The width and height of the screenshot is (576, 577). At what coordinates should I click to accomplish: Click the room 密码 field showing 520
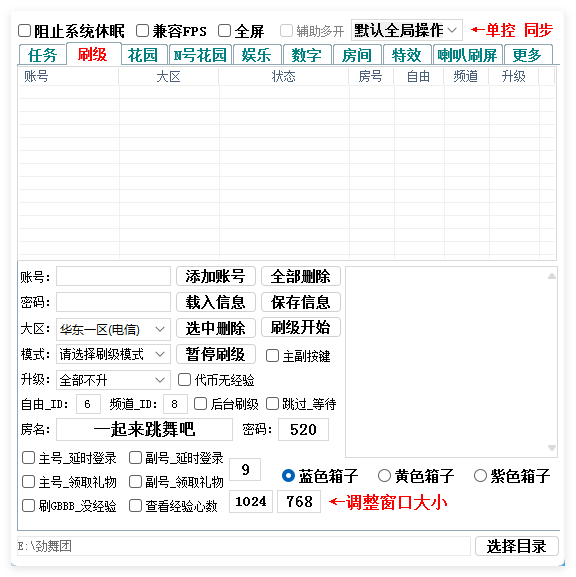[303, 429]
